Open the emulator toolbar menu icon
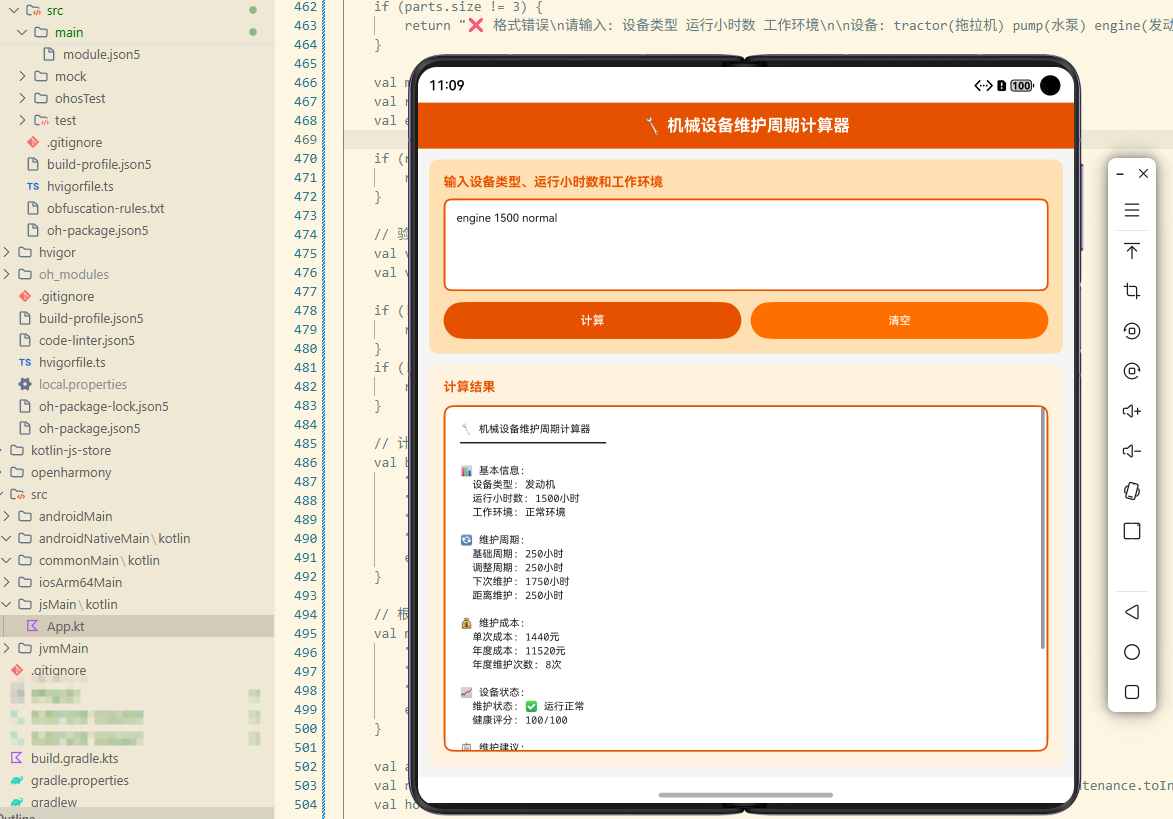The image size is (1173, 819). tap(1132, 210)
